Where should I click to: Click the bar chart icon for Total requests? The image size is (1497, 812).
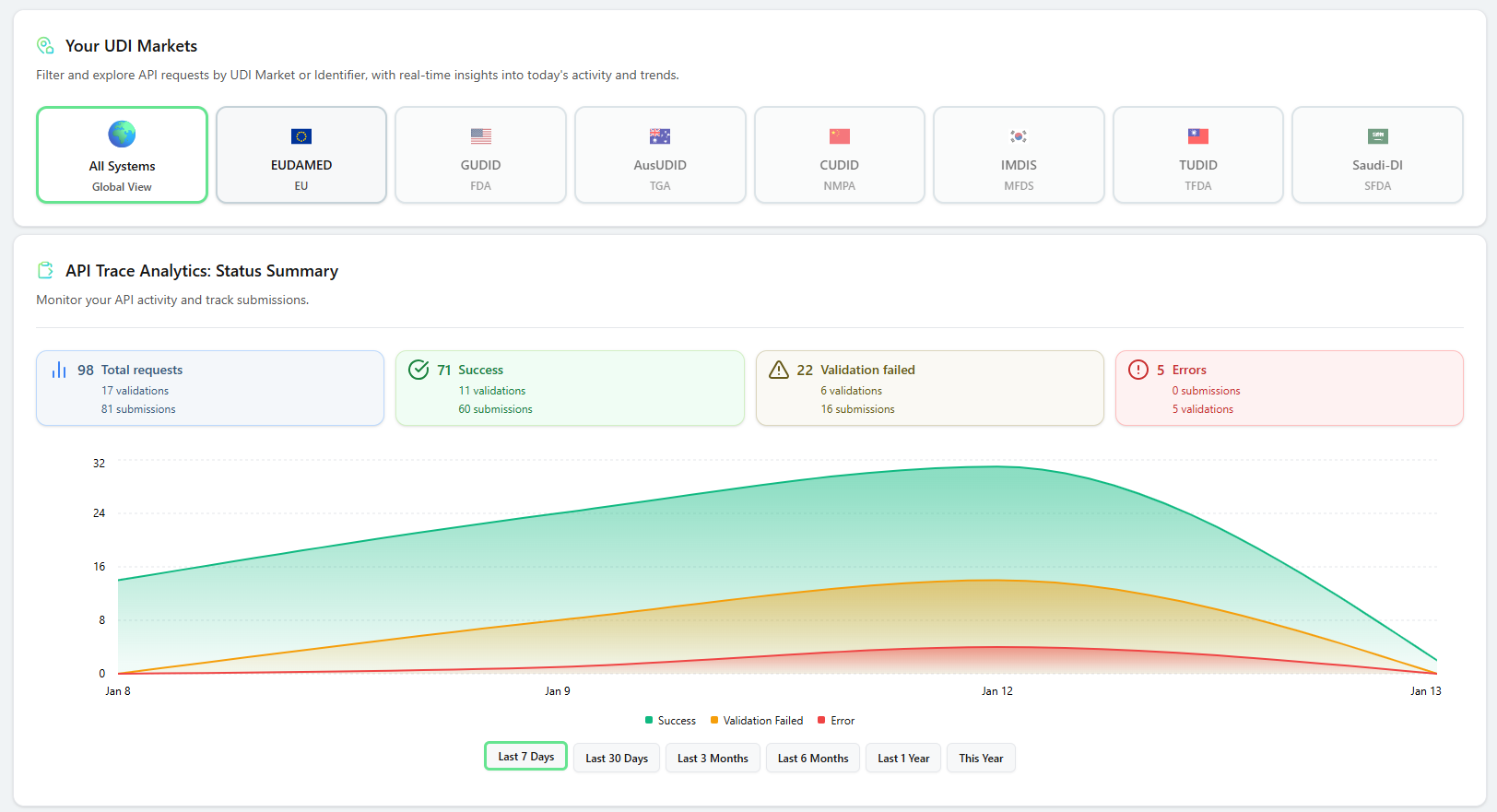(59, 370)
